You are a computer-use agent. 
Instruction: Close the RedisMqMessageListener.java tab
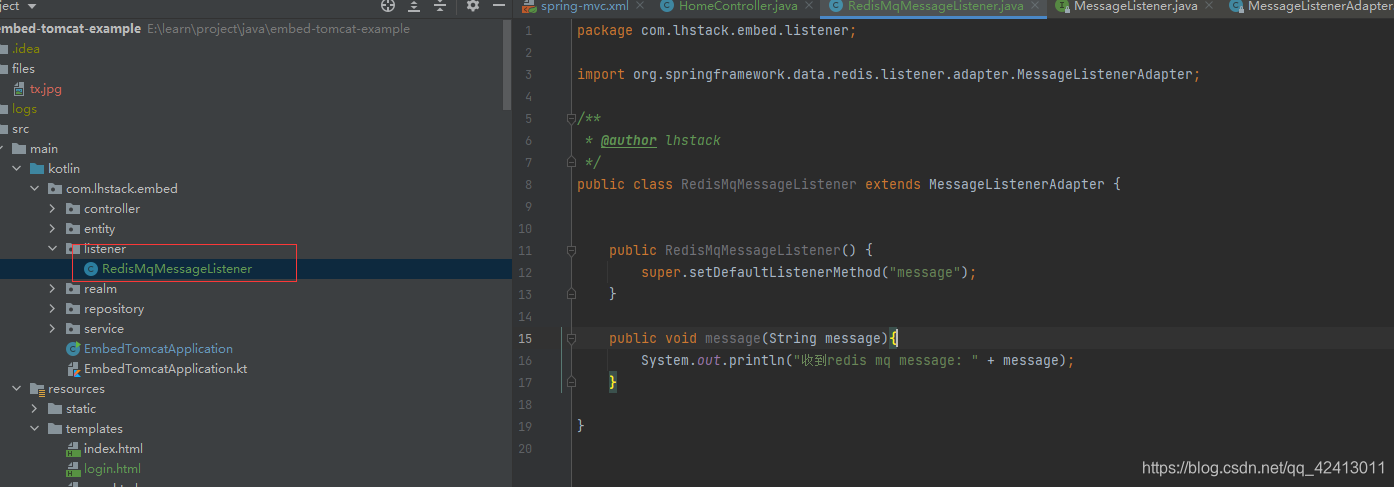pos(1033,6)
